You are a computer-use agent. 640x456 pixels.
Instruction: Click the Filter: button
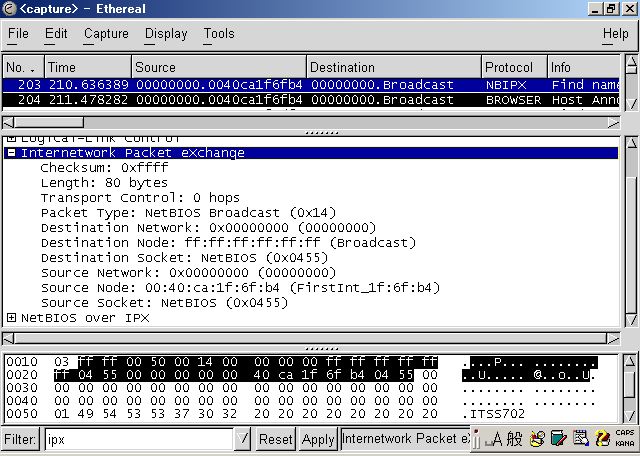pyautogui.click(x=20, y=440)
